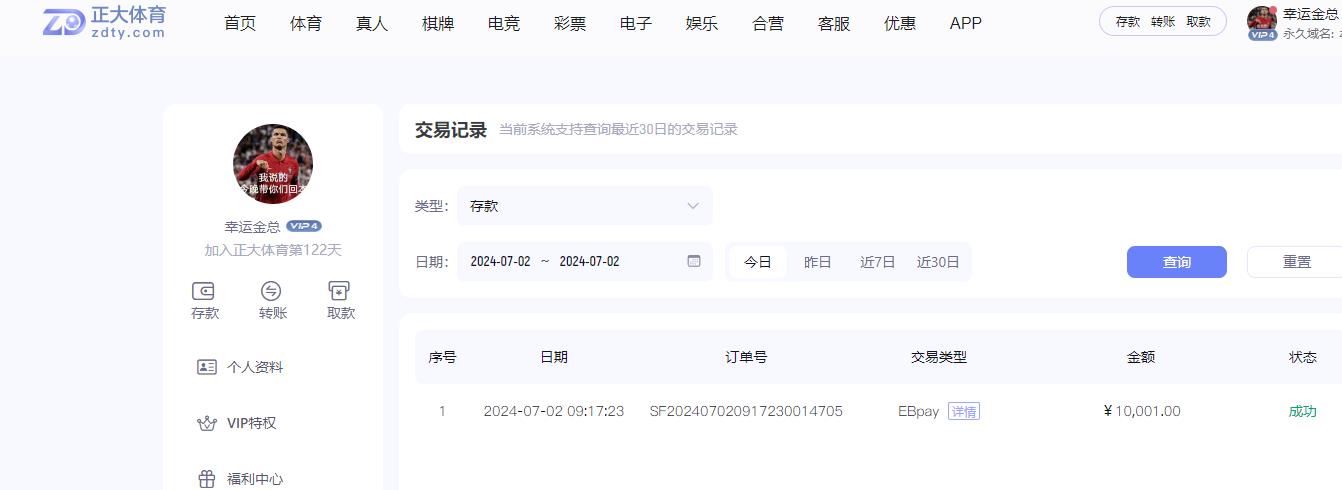Click the 重置 reset button
This screenshot has height=490, width=1342.
(x=1295, y=262)
